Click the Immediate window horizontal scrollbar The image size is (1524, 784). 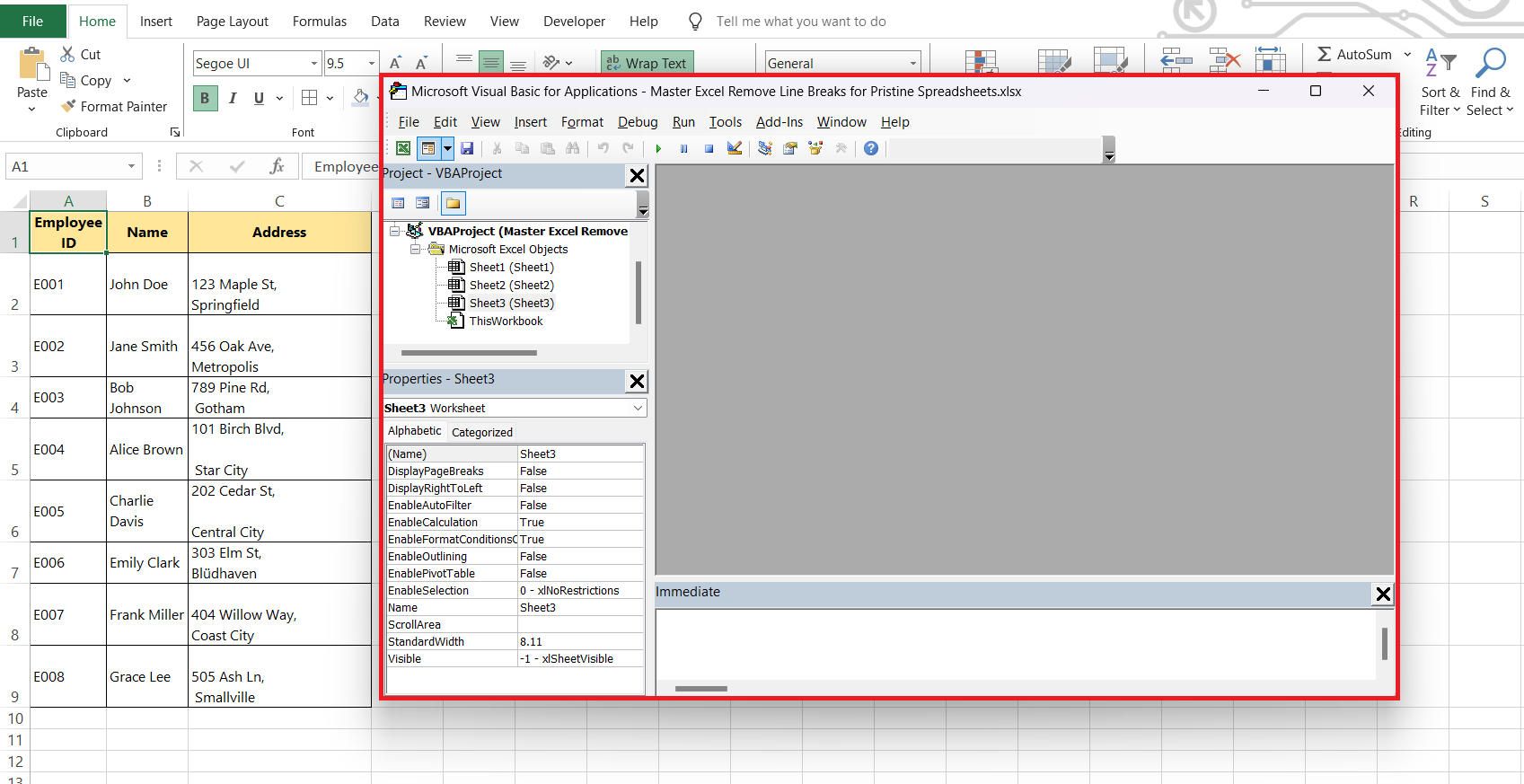coord(701,689)
